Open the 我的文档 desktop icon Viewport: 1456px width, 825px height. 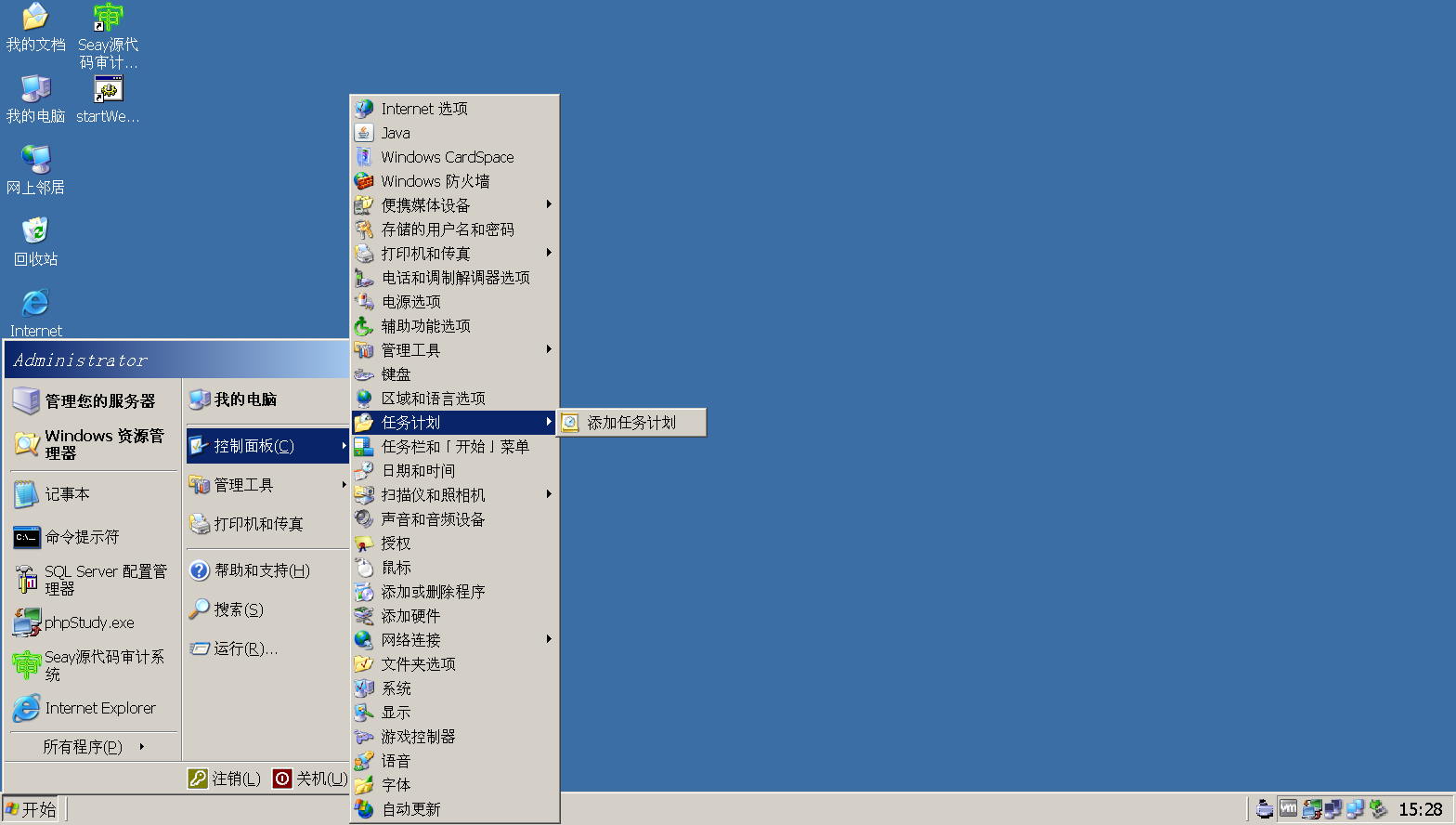tap(35, 28)
